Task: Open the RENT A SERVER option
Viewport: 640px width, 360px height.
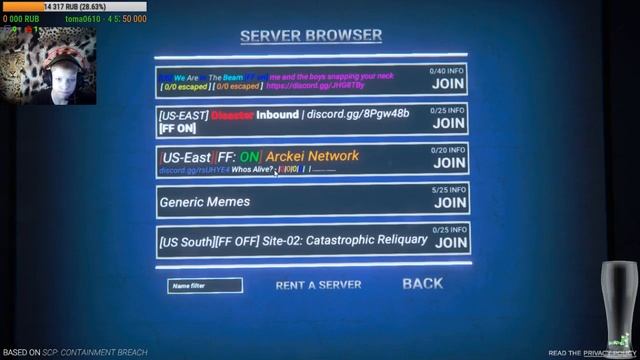Action: (x=318, y=285)
